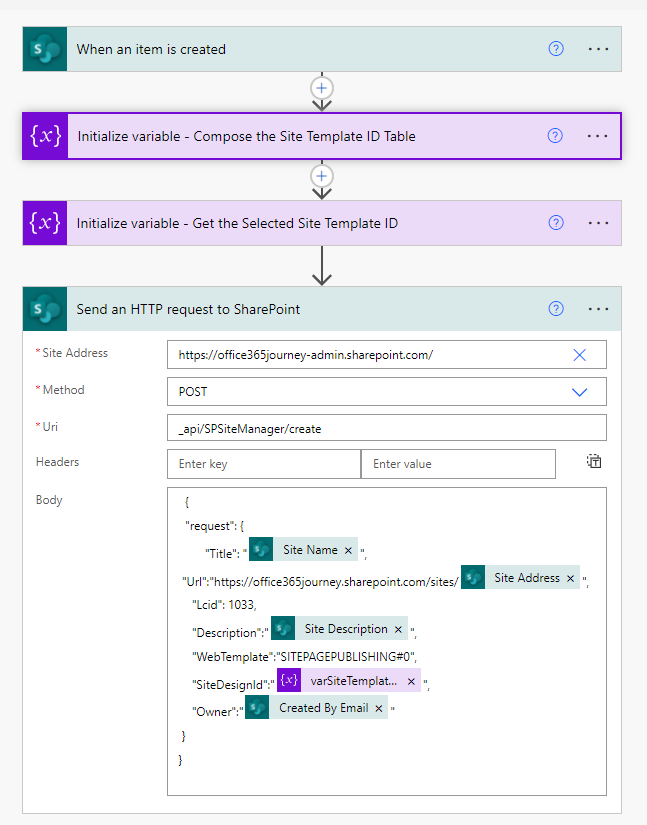Remove the 'Site Description' token from Body
This screenshot has height=825, width=647.
click(x=398, y=629)
